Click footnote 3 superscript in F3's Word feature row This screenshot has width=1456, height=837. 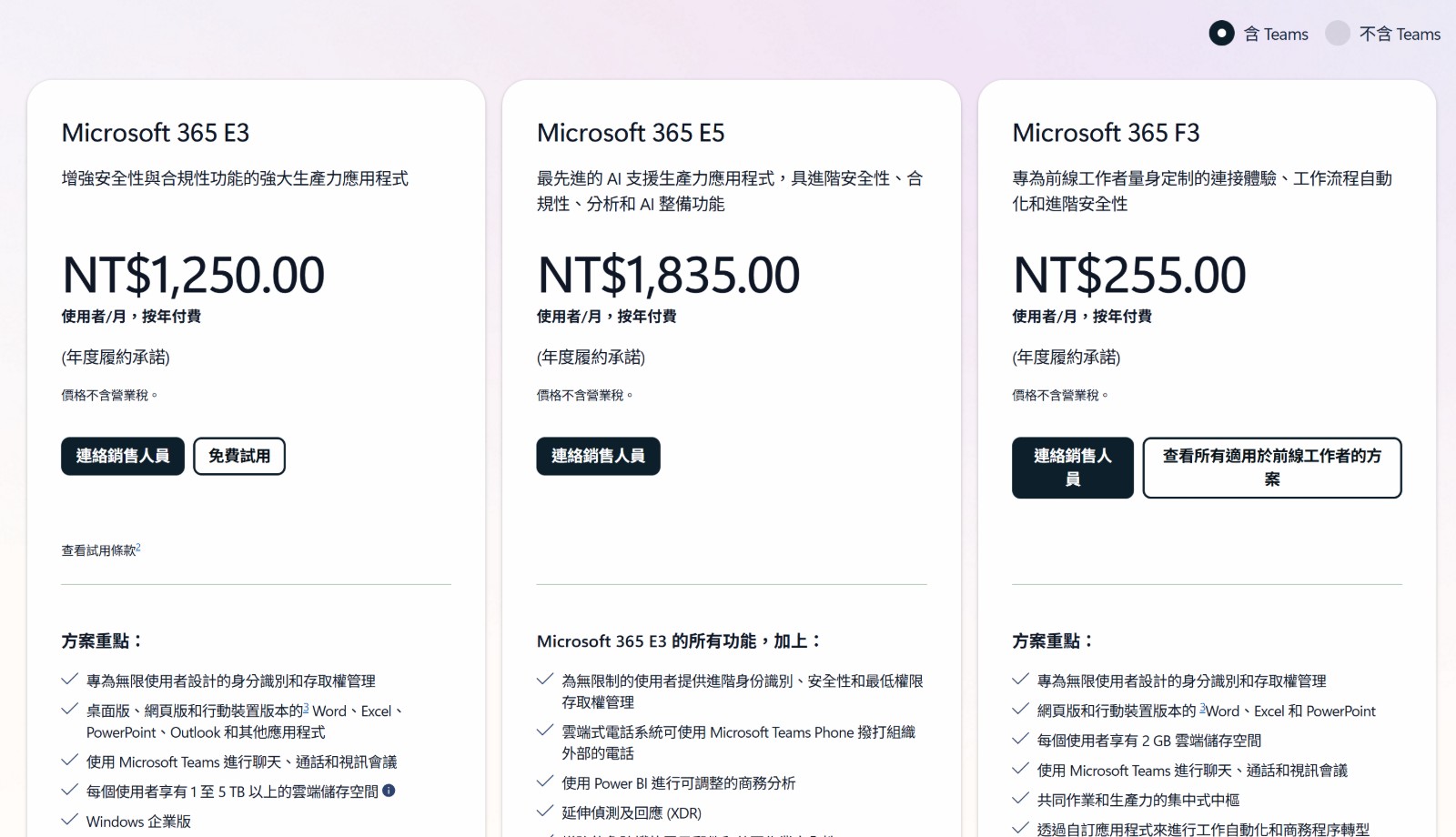pos(1203,708)
